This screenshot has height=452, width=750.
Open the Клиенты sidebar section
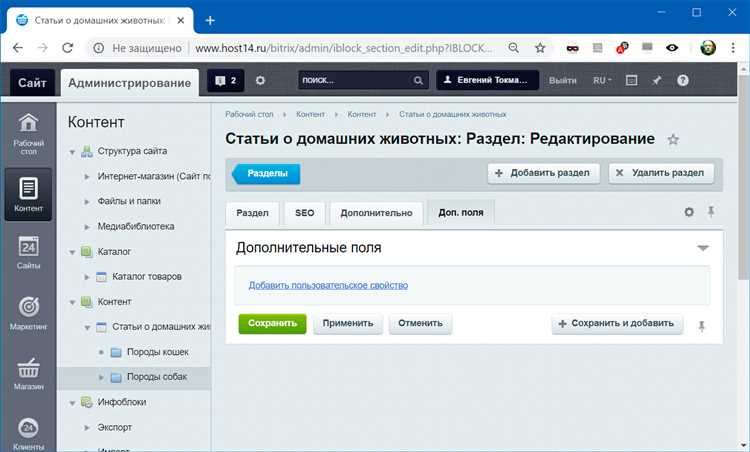(x=28, y=434)
